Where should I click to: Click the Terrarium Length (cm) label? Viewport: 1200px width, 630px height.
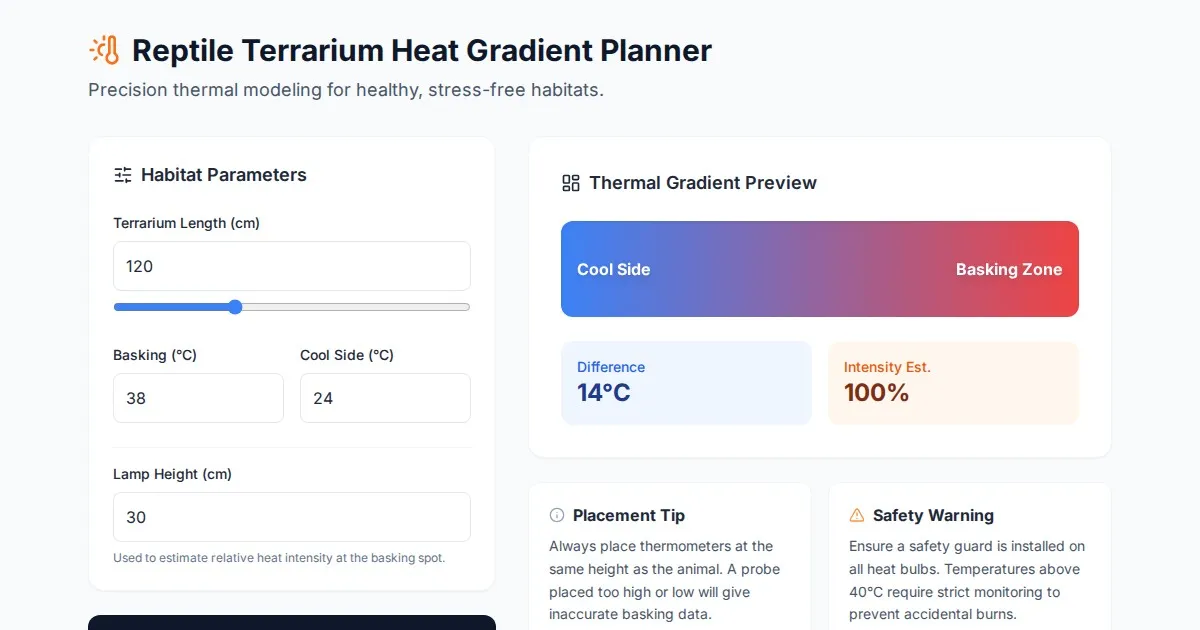tap(186, 223)
